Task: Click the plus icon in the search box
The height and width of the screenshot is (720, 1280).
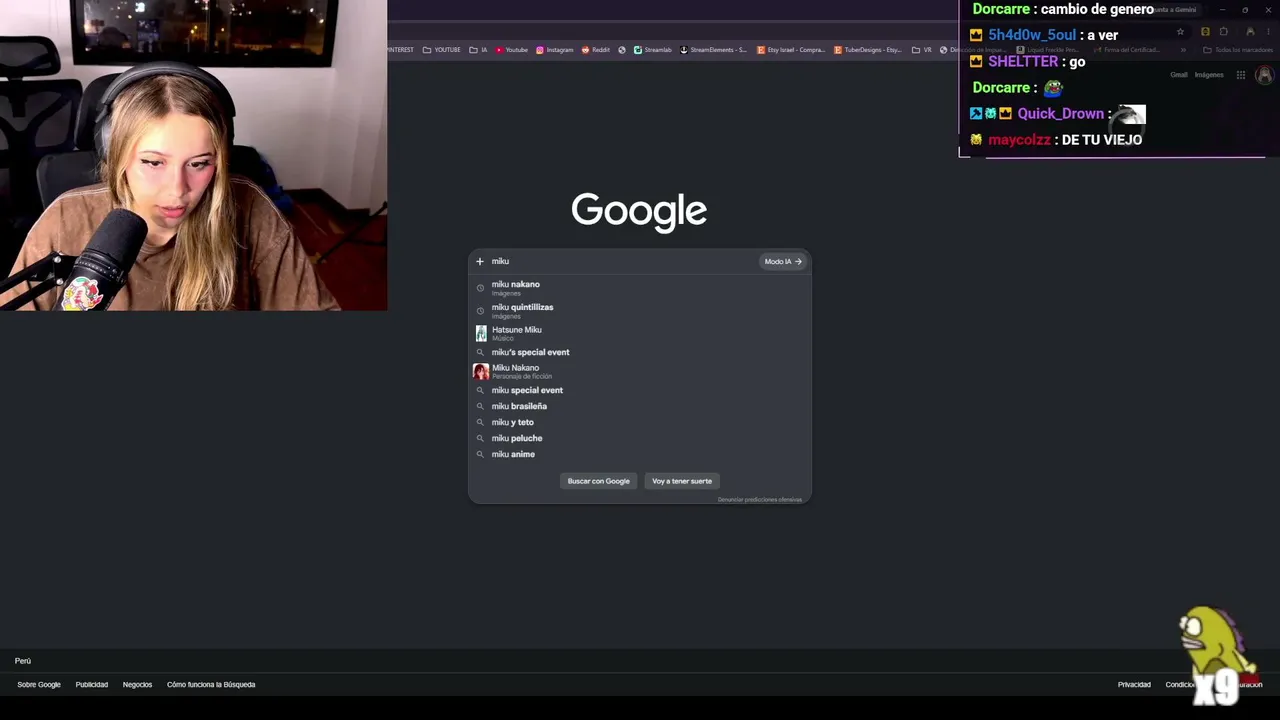Action: coord(480,262)
